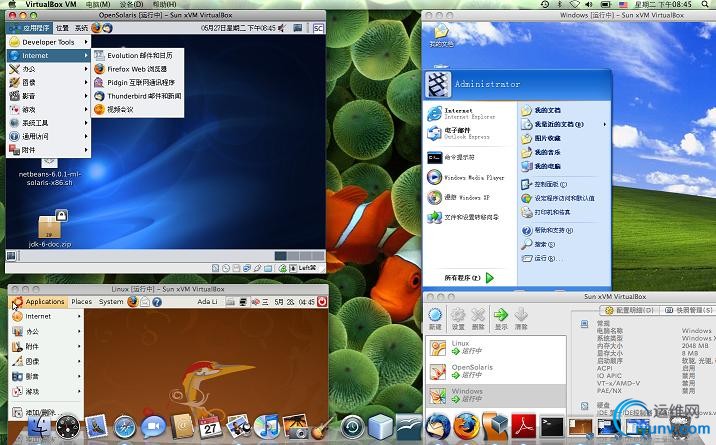Click the Thunderbird launcher in OpenSolaris top panel
The image size is (716, 445).
[x=107, y=28]
